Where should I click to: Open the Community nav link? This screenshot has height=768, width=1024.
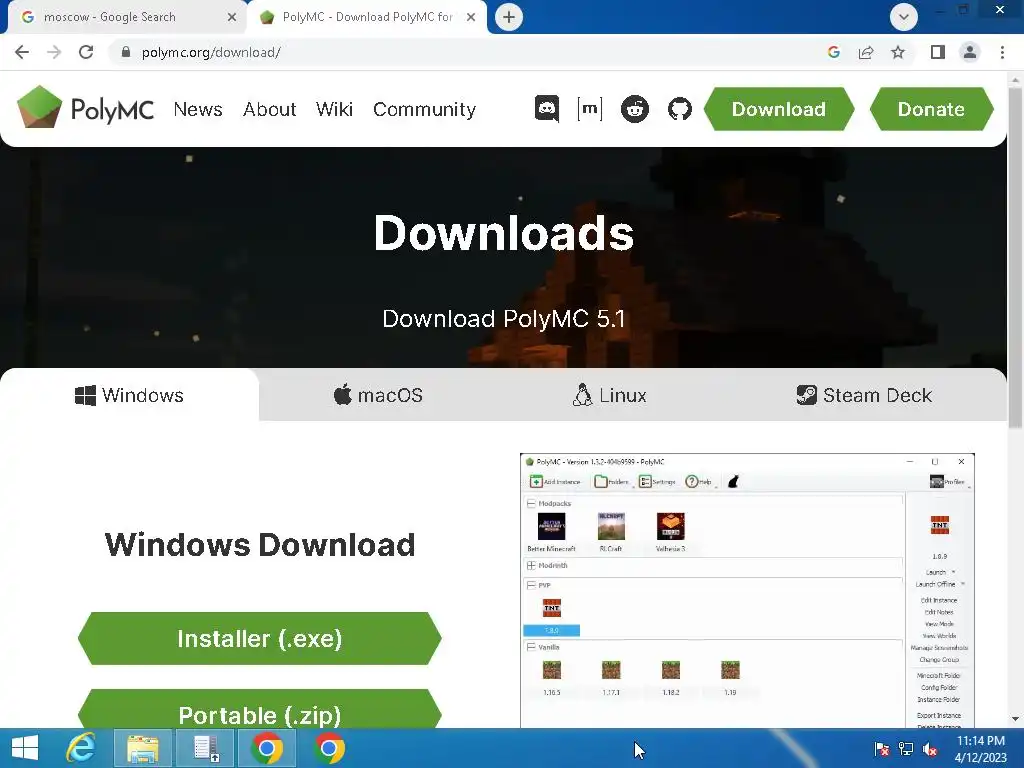click(x=424, y=109)
